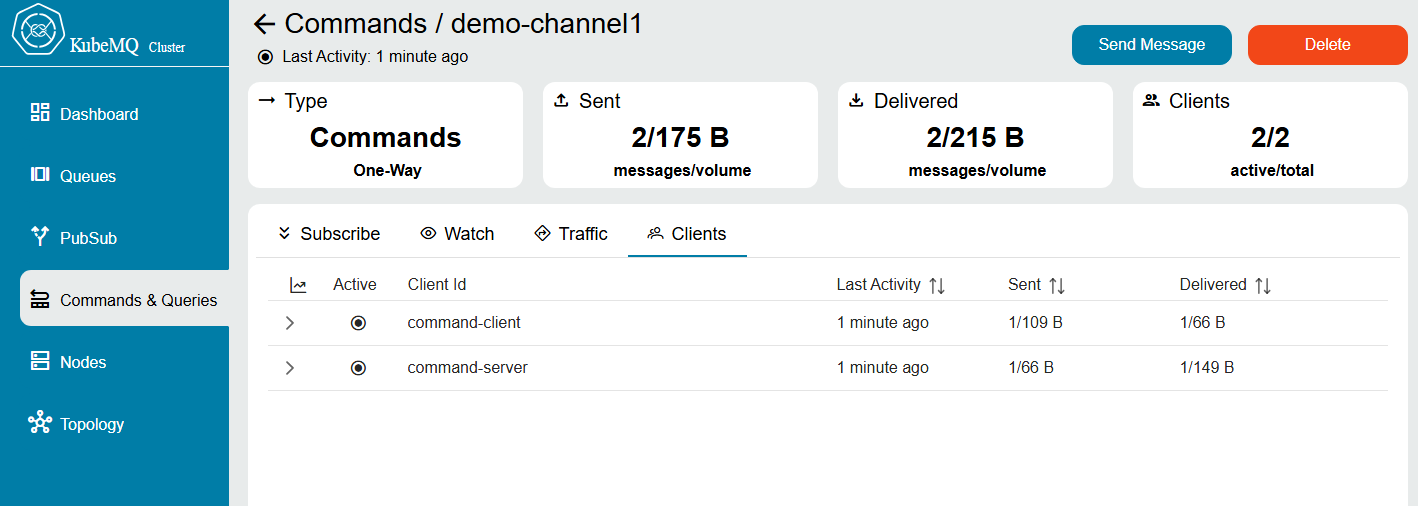Click the chart icon in table header
The width and height of the screenshot is (1418, 506).
tap(298, 285)
